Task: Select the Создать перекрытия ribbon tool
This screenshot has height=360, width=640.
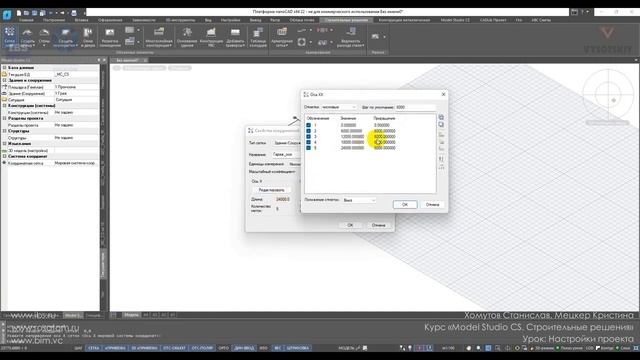Action: (x=65, y=38)
